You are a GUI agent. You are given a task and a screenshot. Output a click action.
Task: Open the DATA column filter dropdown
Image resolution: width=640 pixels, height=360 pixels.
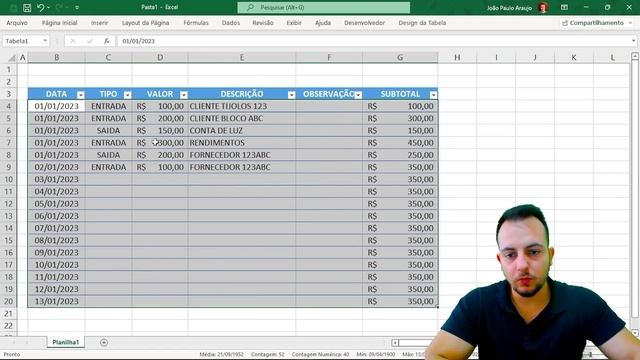[x=80, y=95]
